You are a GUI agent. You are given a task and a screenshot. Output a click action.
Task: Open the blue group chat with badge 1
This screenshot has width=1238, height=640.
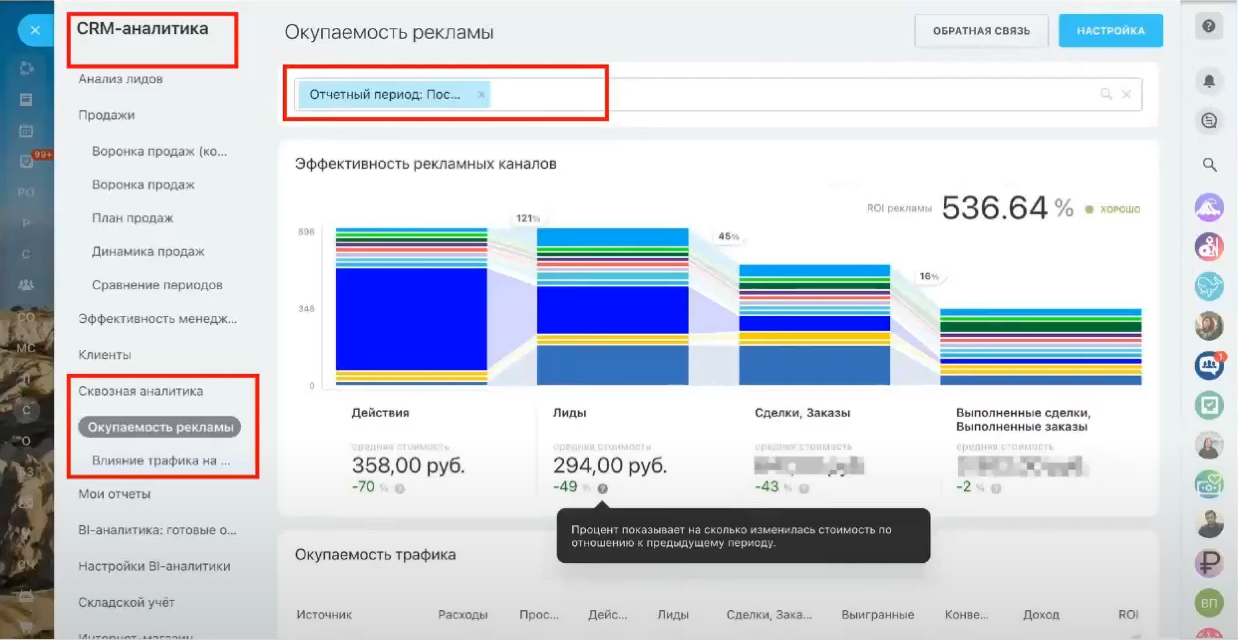pos(1209,365)
